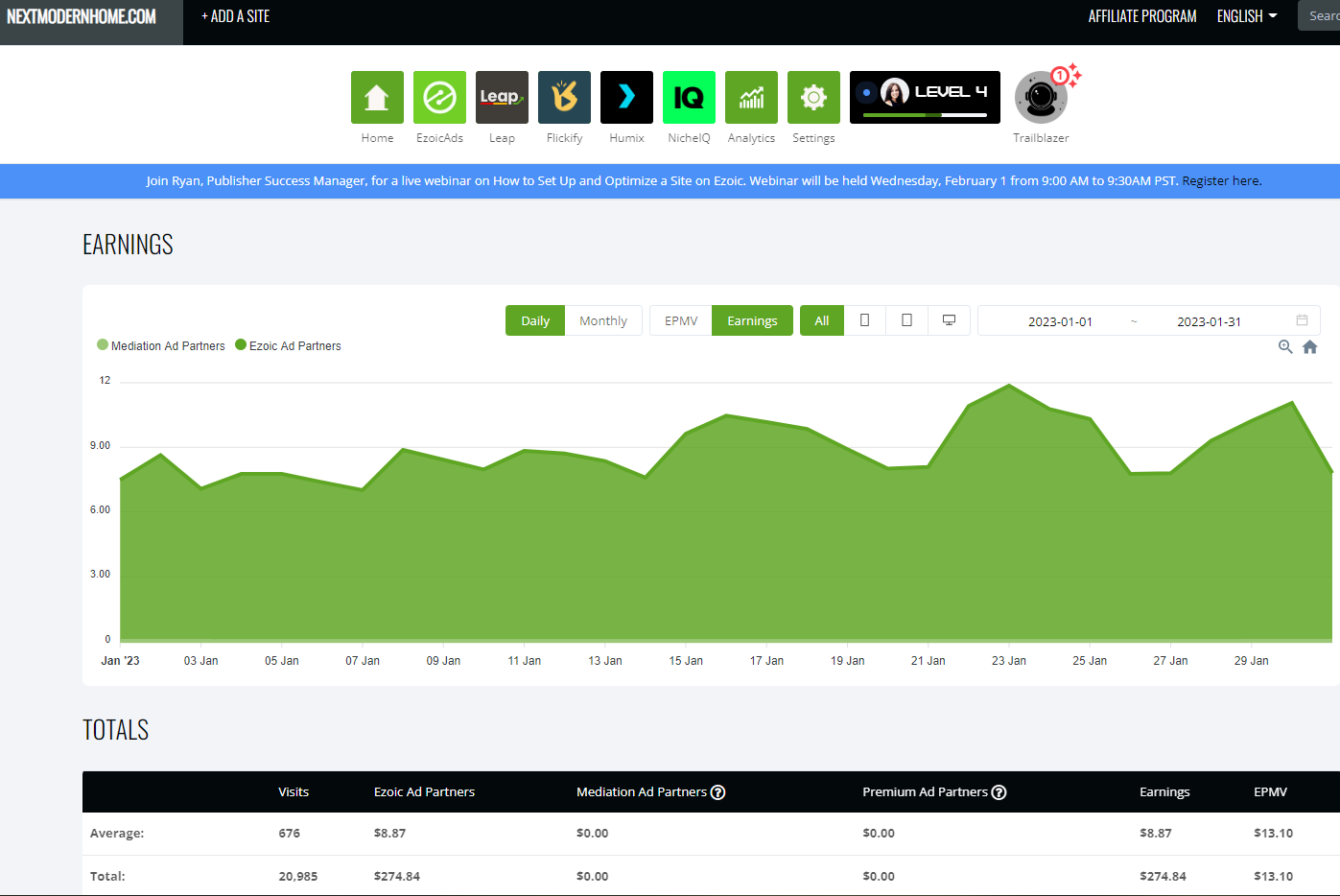Viewport: 1340px width, 896px height.
Task: Click the nextmodernhome.com site selector
Action: point(82,16)
